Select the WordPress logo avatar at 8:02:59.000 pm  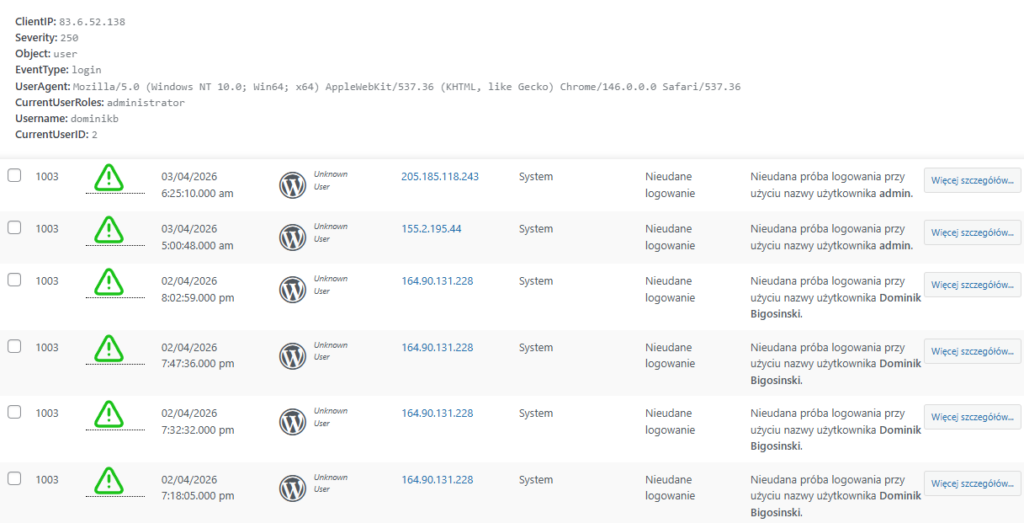pos(293,290)
